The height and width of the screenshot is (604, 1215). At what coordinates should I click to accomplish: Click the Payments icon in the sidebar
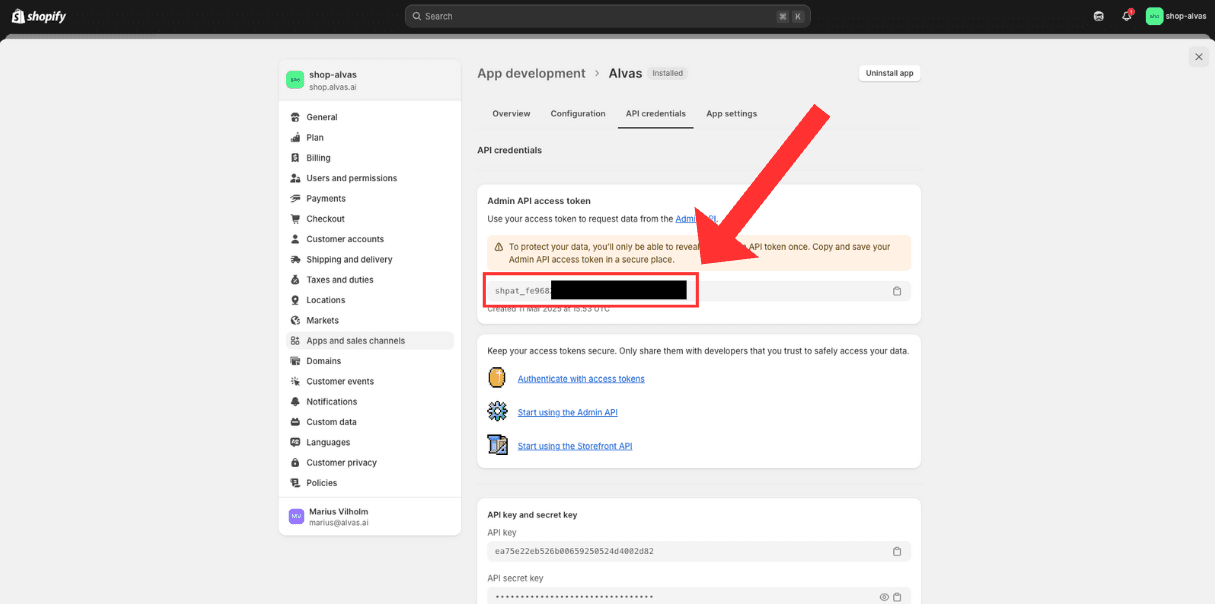click(x=295, y=198)
